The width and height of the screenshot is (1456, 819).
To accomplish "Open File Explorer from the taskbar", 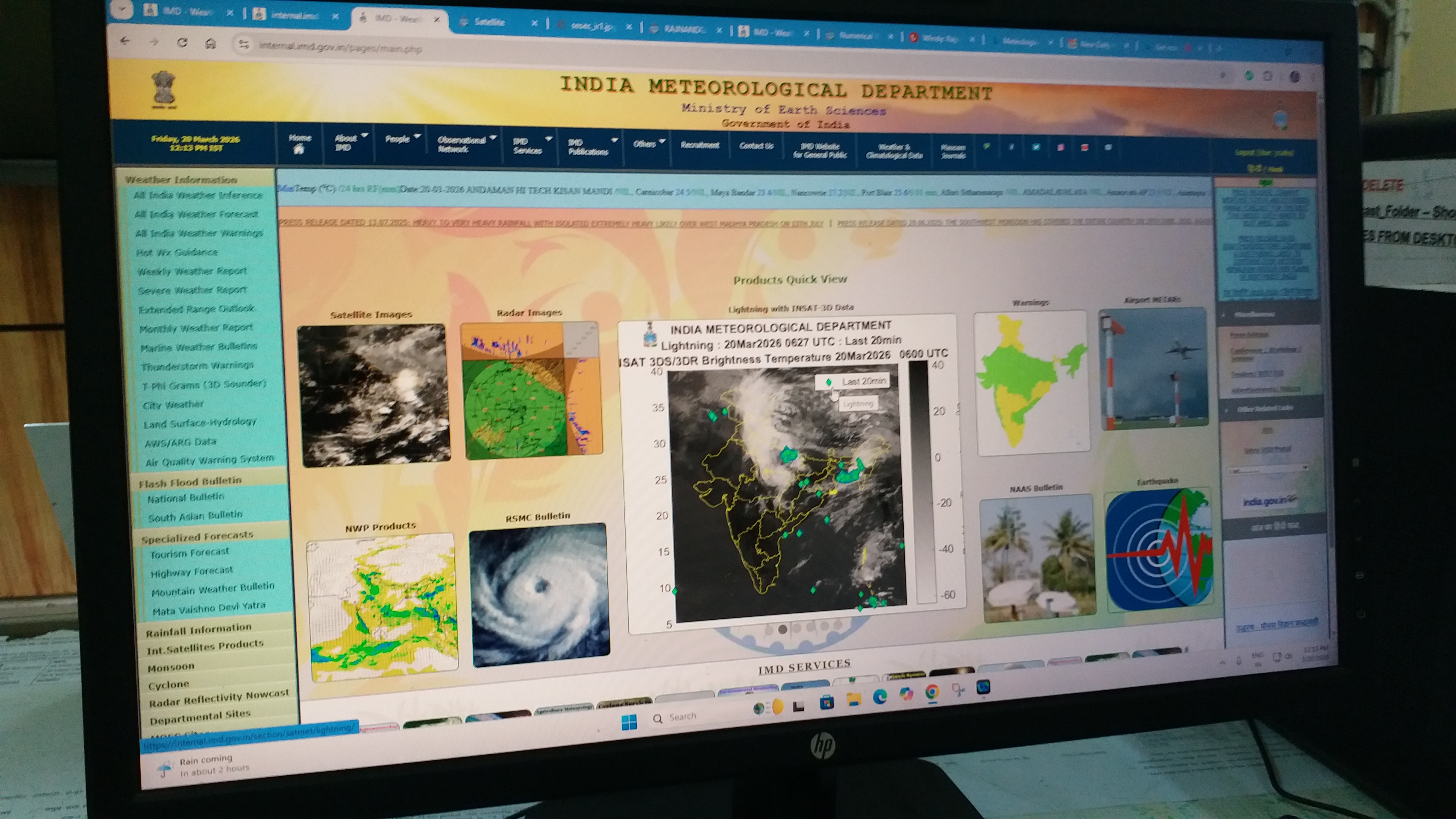I will tap(853, 700).
